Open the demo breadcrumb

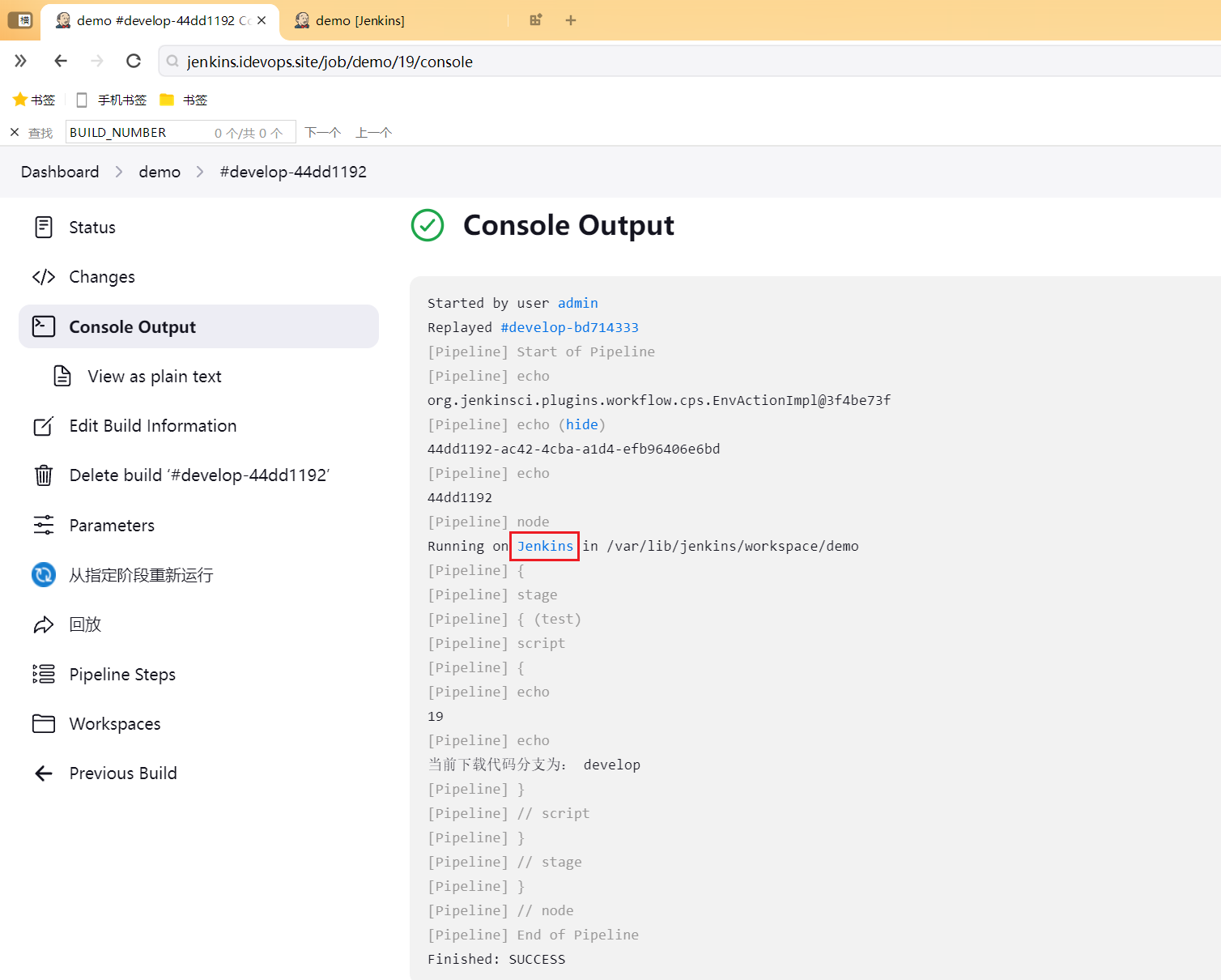click(x=160, y=172)
